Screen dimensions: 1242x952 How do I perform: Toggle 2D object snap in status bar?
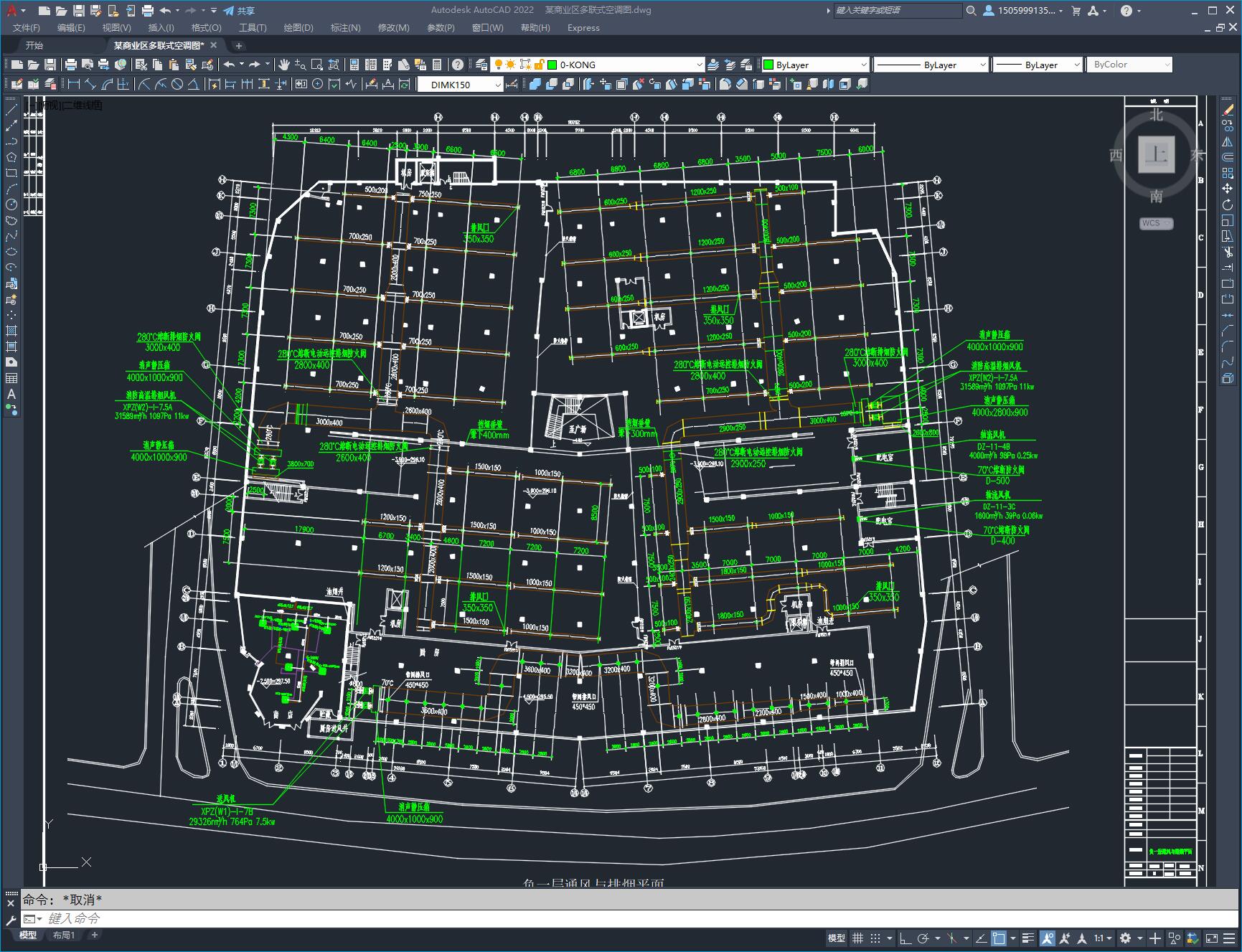pyautogui.click(x=999, y=938)
